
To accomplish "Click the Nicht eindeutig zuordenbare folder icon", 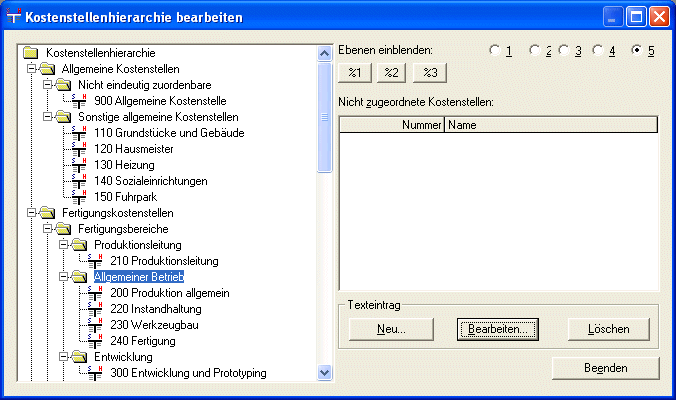I will 63,84.
